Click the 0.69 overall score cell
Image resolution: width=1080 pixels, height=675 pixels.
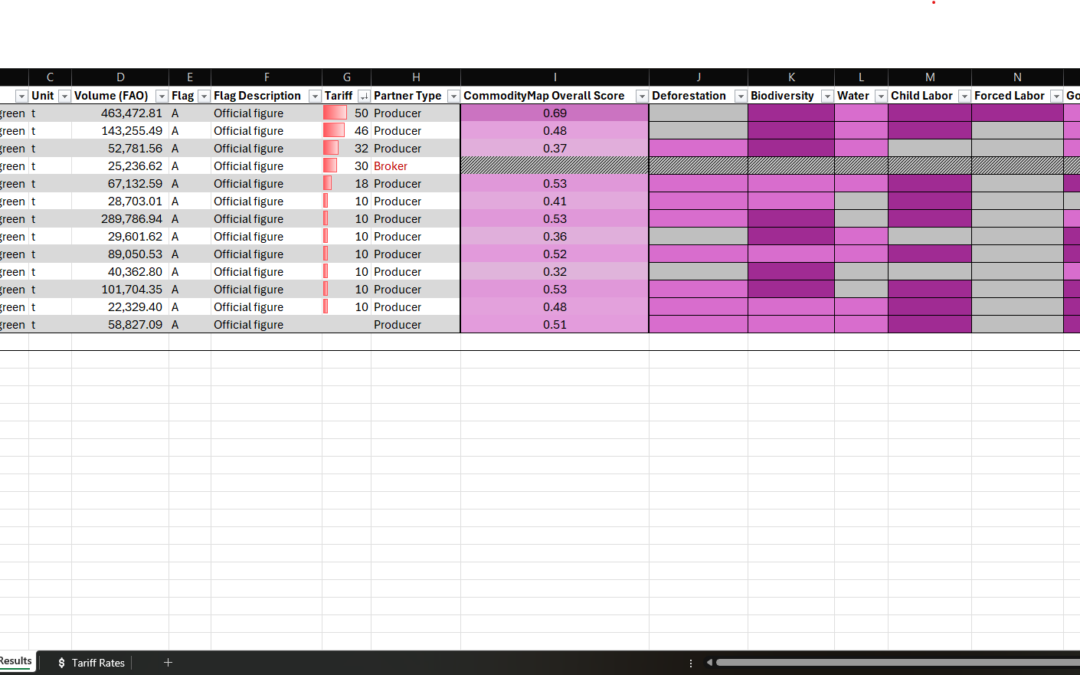554,113
